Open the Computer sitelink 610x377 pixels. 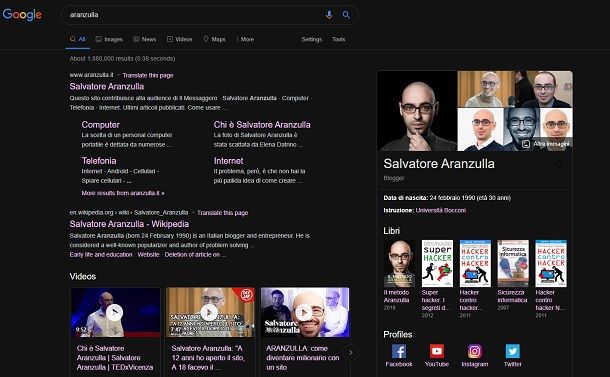(100, 125)
